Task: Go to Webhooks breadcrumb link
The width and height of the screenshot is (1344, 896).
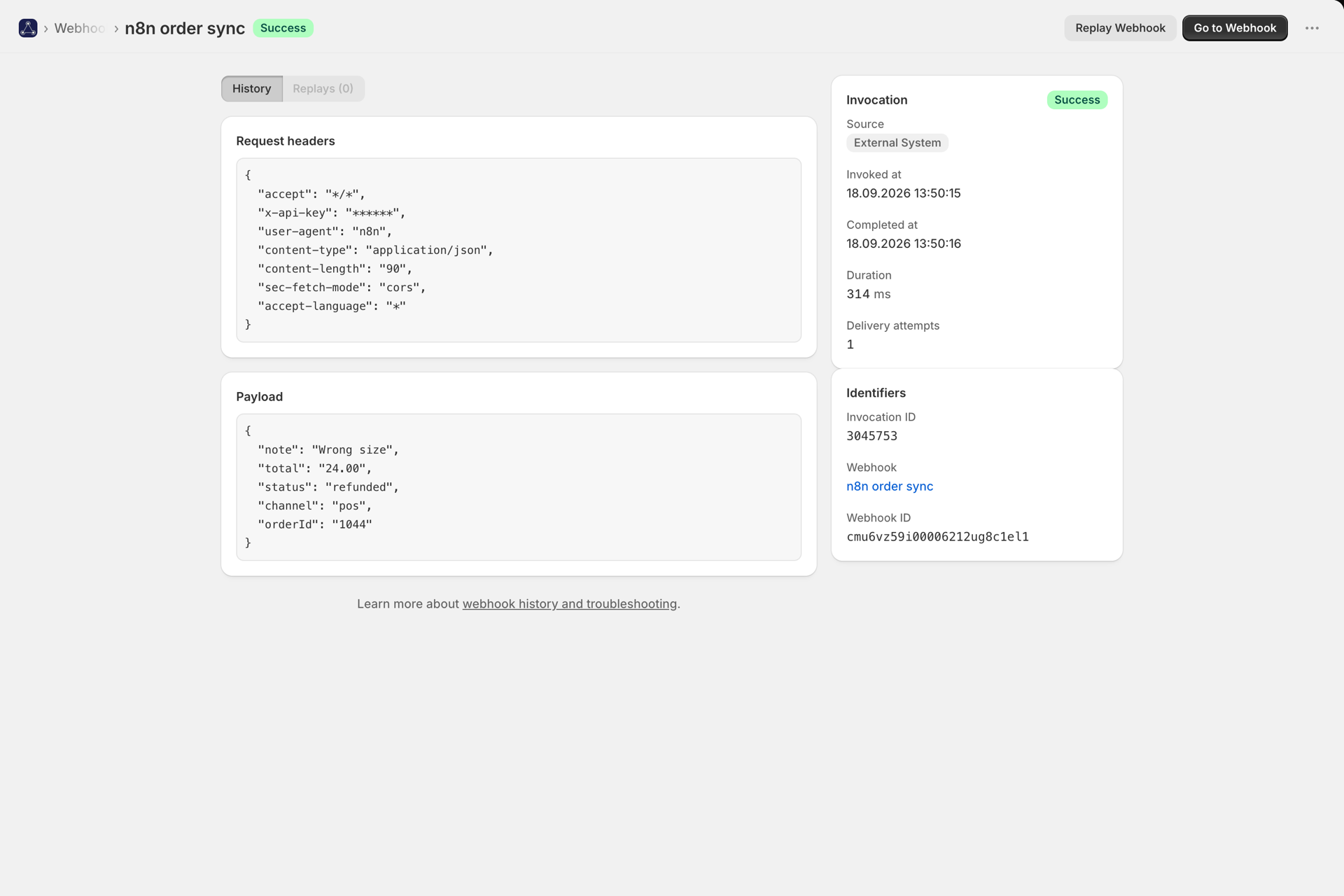Action: pyautogui.click(x=80, y=29)
